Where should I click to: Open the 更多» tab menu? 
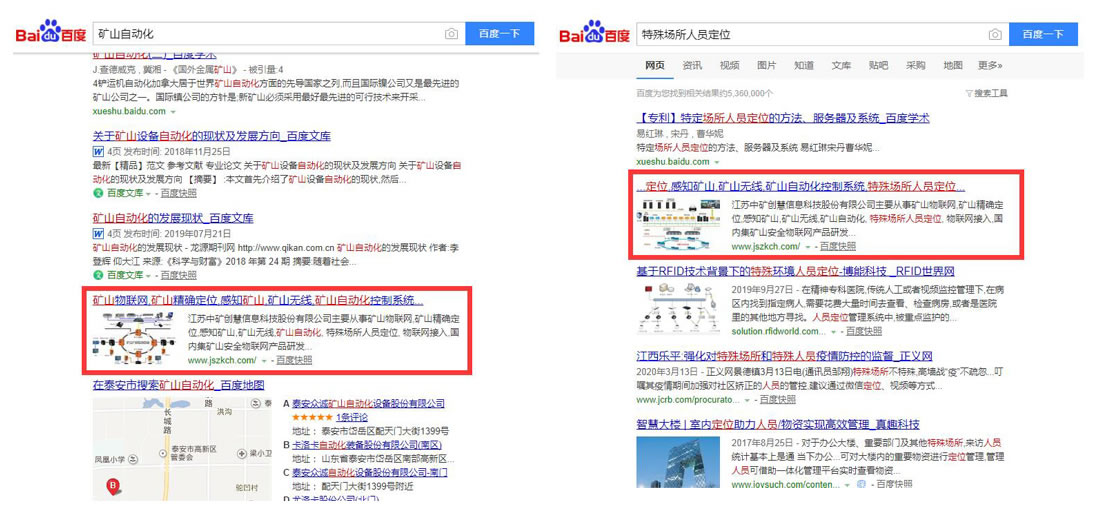[x=989, y=65]
